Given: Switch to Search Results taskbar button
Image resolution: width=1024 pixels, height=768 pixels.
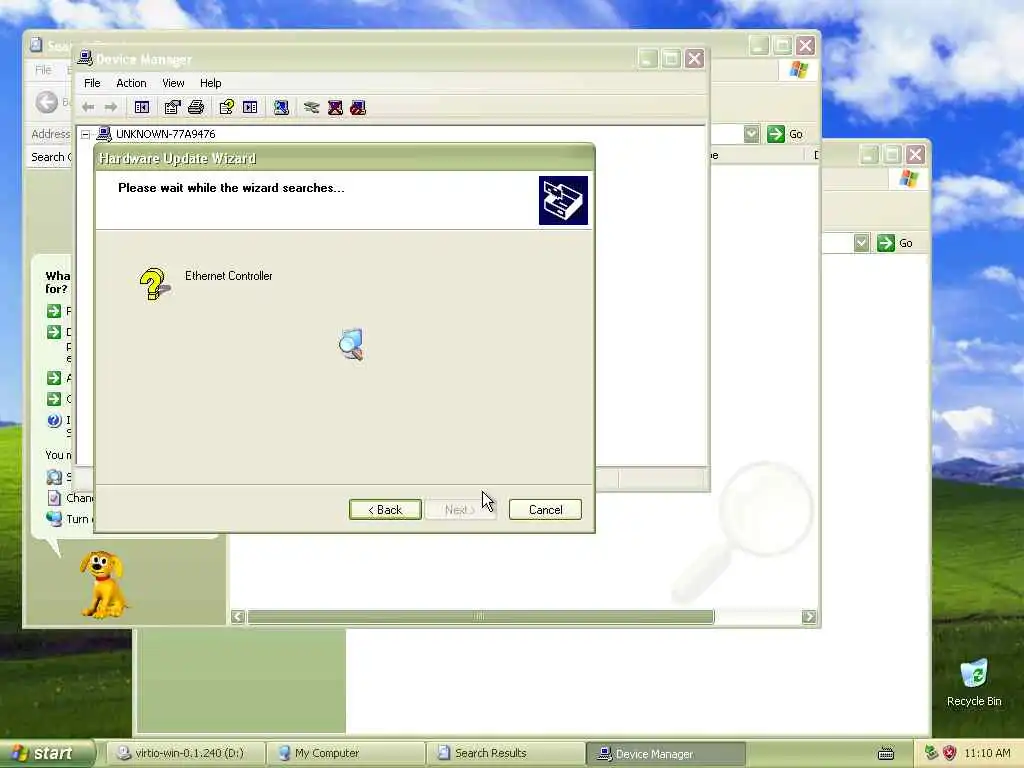Looking at the screenshot, I should point(506,754).
